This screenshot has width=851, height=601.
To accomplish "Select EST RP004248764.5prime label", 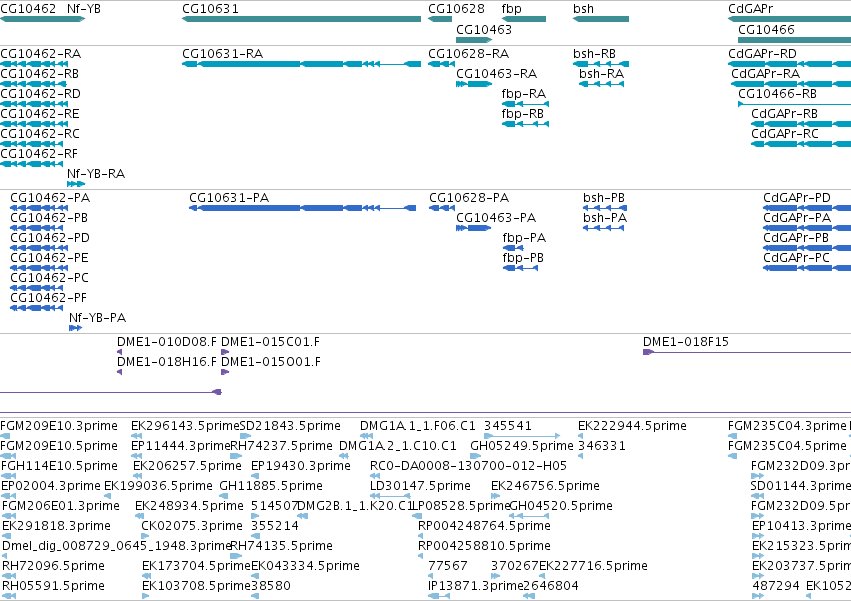I will click(x=484, y=526).
